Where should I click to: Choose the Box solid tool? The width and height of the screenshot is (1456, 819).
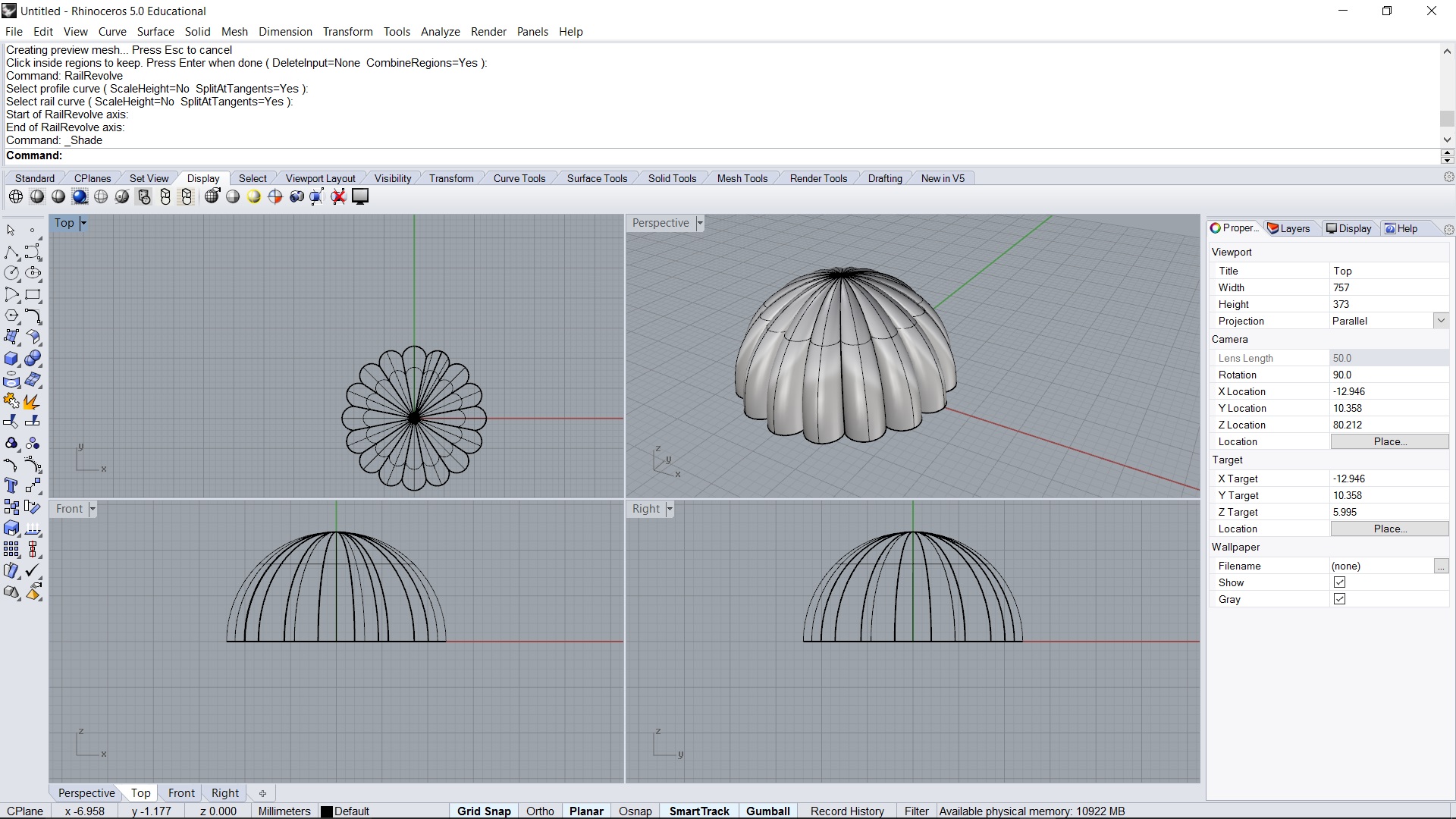coord(11,359)
